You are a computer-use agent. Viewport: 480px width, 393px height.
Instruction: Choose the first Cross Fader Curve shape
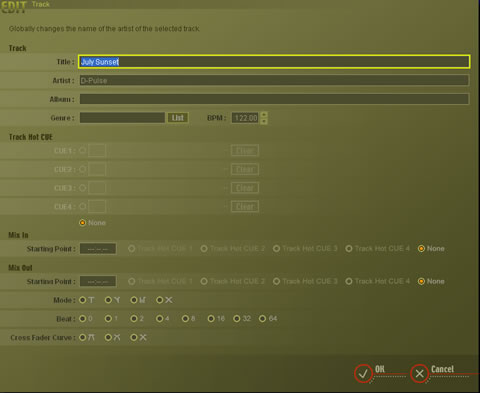(83, 337)
